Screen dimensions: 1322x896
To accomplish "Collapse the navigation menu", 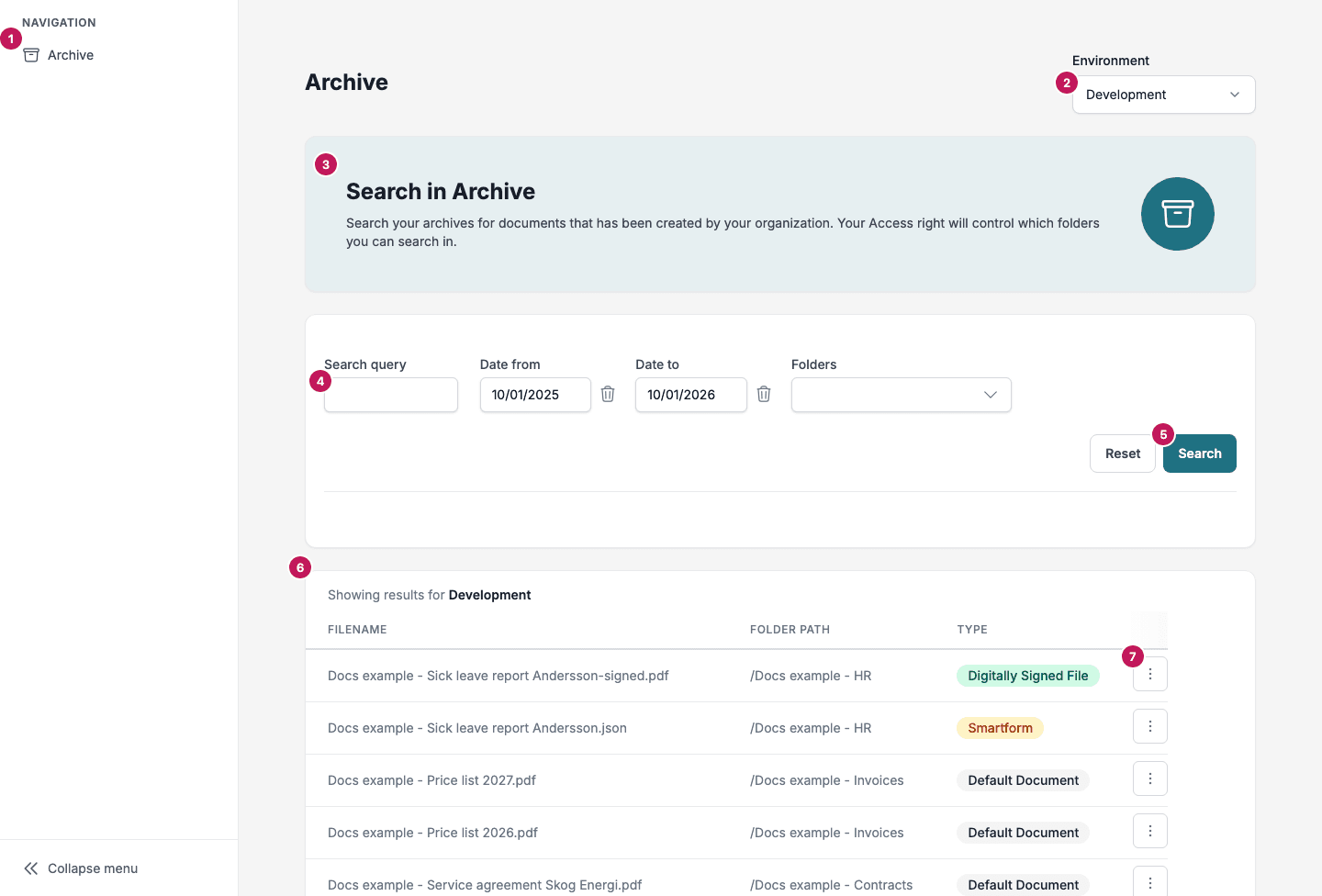I will (81, 868).
